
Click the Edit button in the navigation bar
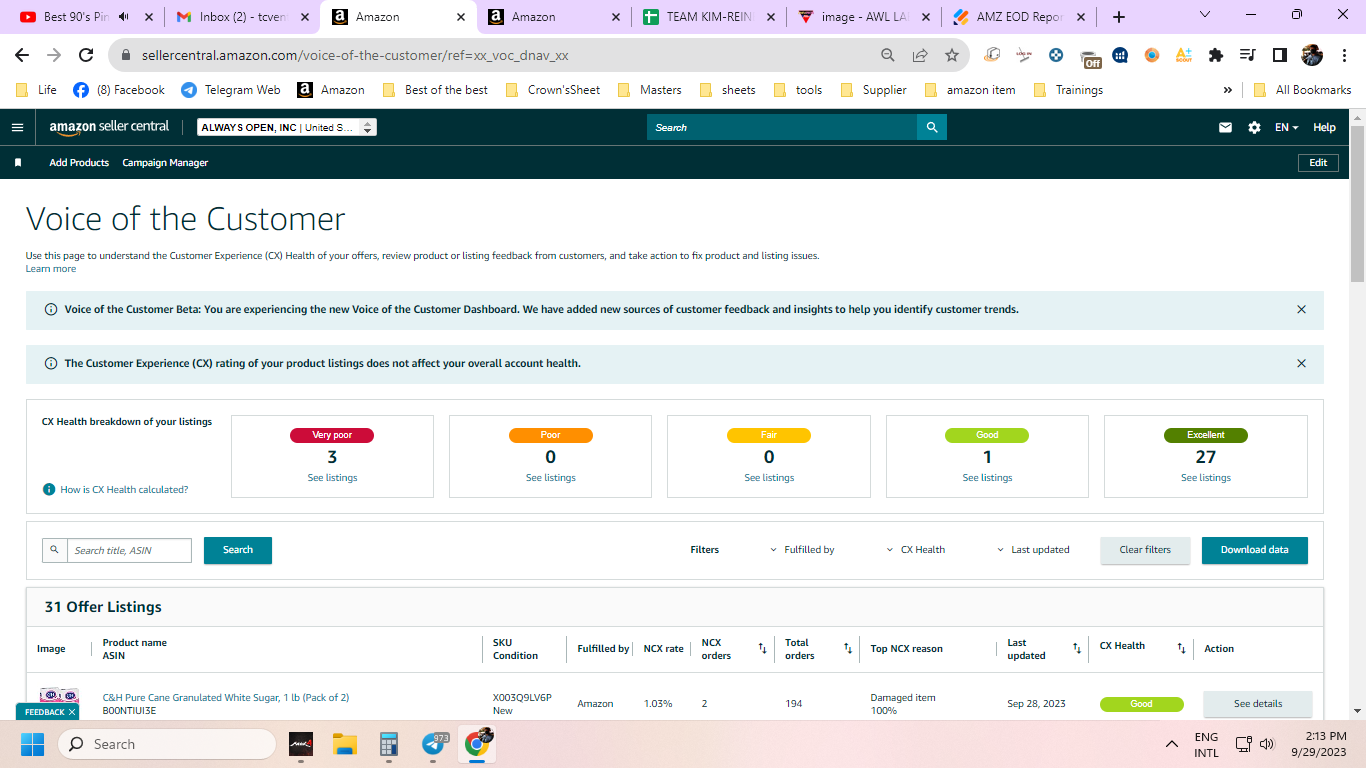[x=1318, y=163]
